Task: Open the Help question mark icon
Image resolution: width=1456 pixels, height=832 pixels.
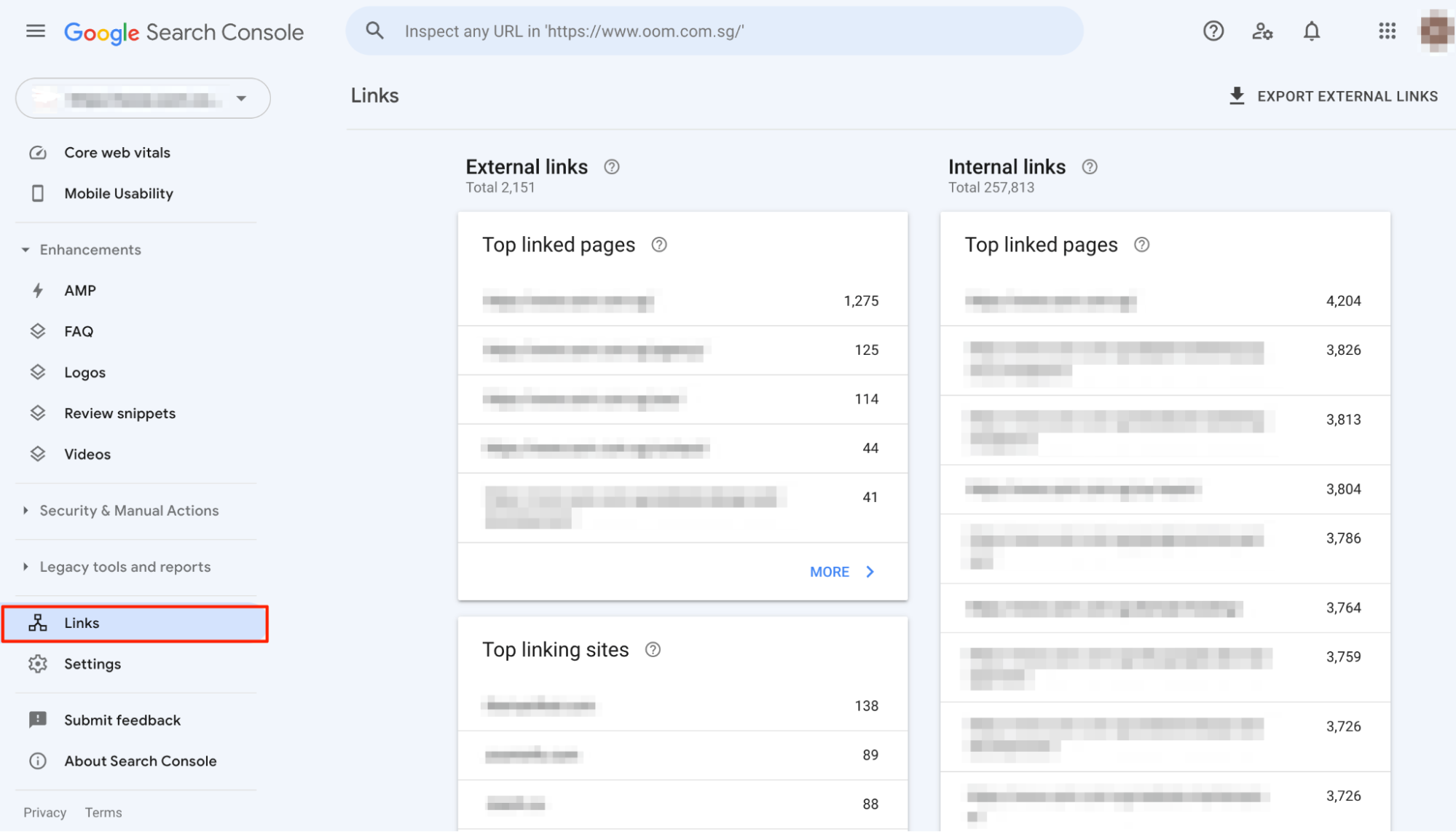Action: [x=1213, y=31]
